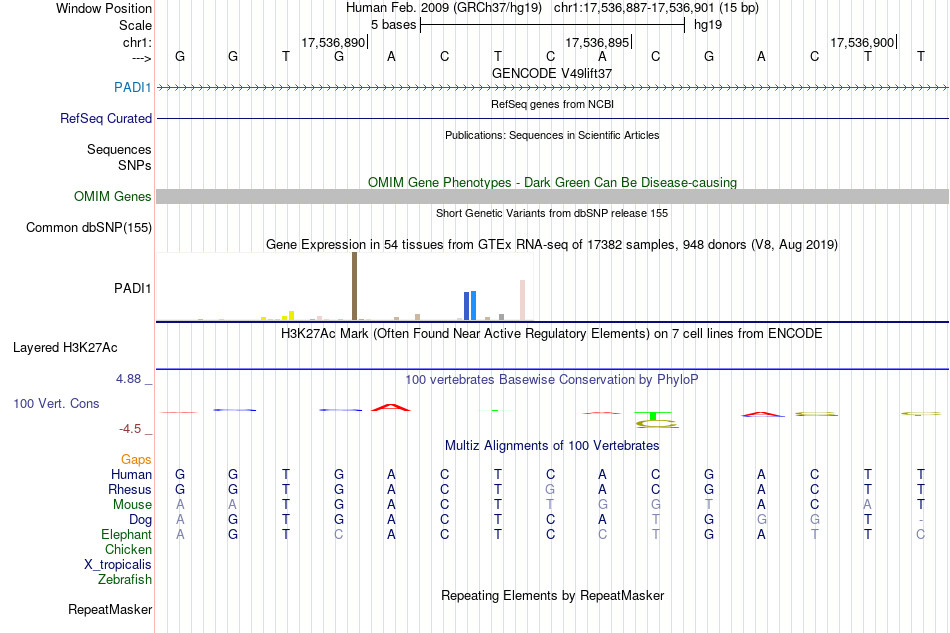The image size is (950, 633).
Task: Click coordinate marker 17,536,900
Action: [x=862, y=42]
